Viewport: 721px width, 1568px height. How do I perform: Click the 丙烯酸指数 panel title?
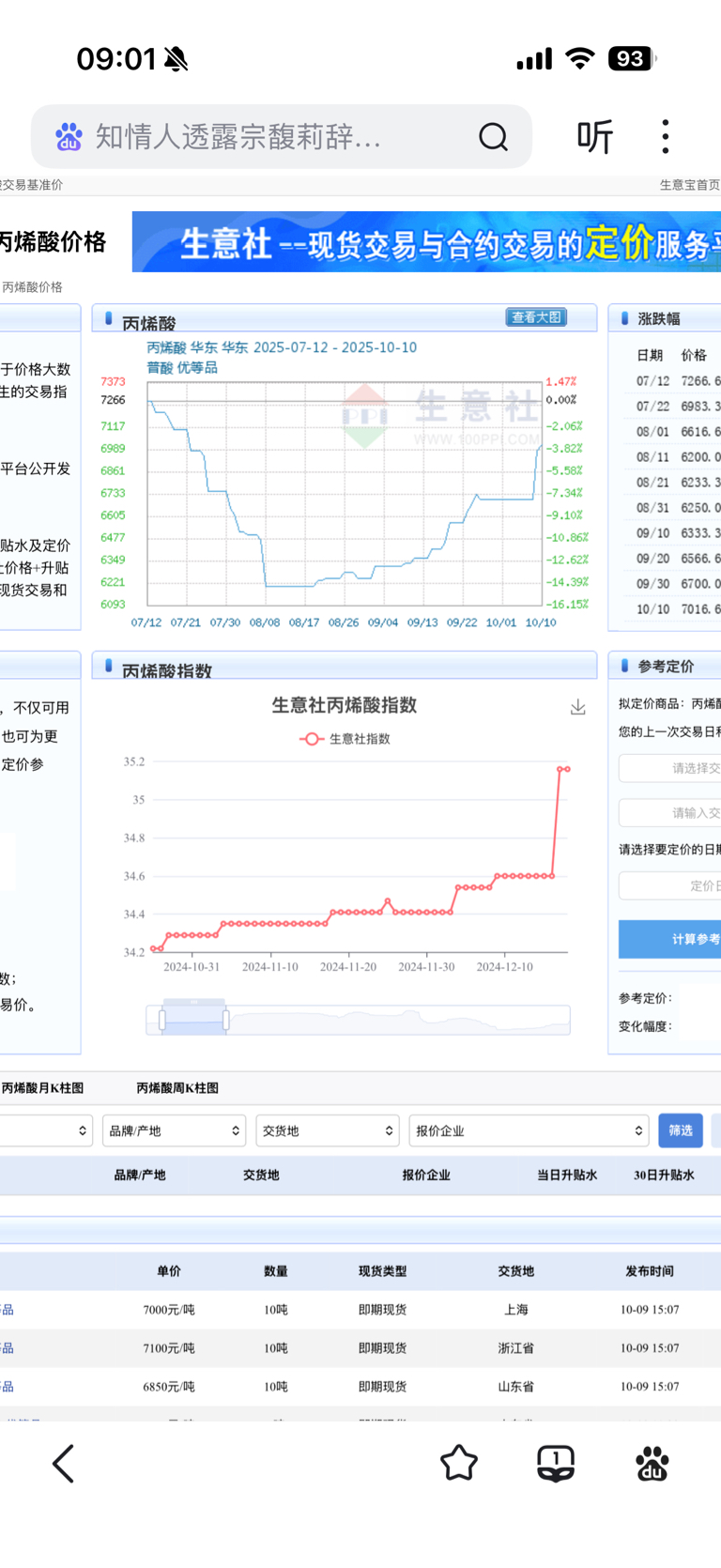[167, 670]
